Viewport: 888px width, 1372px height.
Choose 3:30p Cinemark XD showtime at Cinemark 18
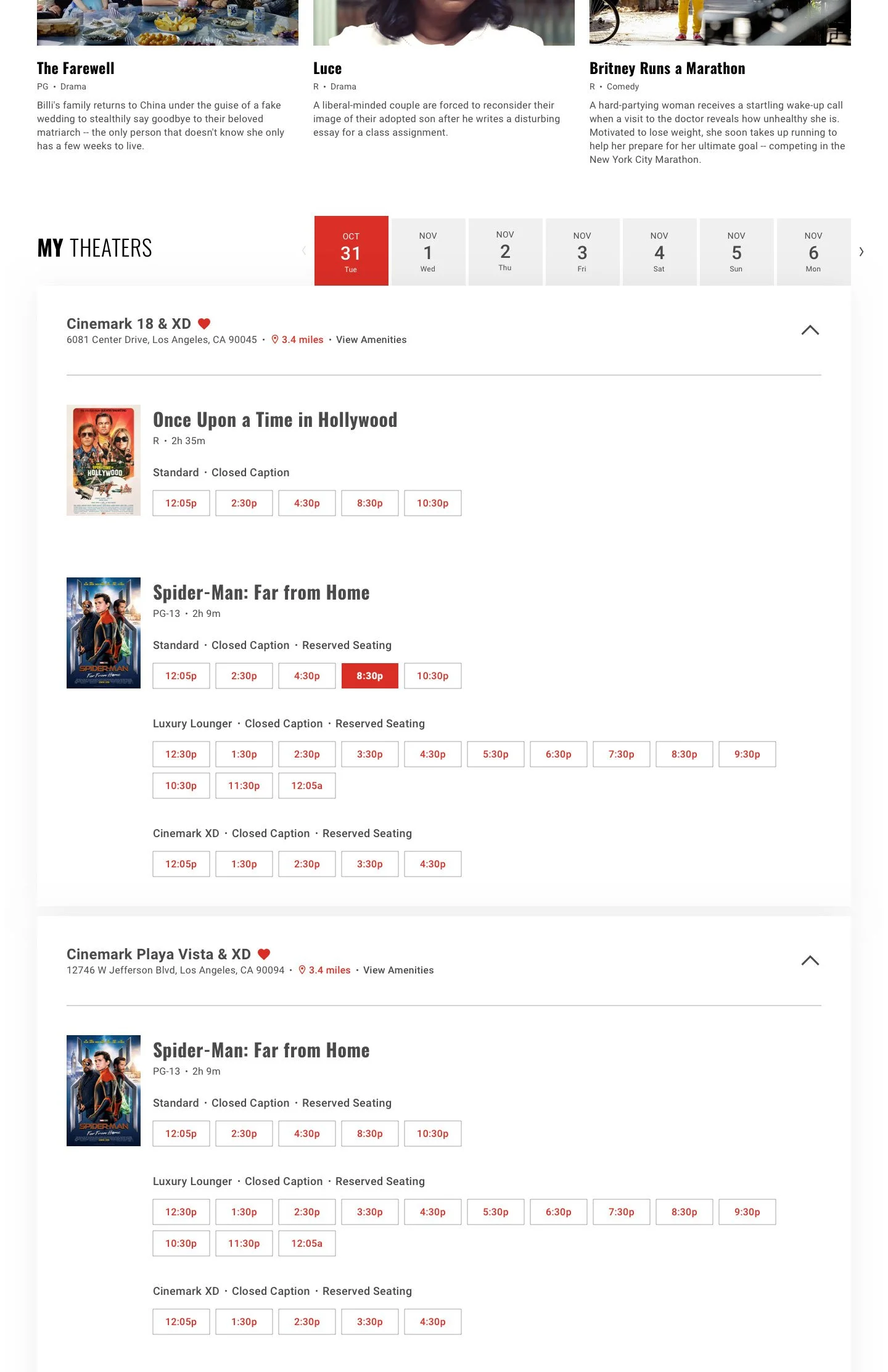tap(370, 864)
